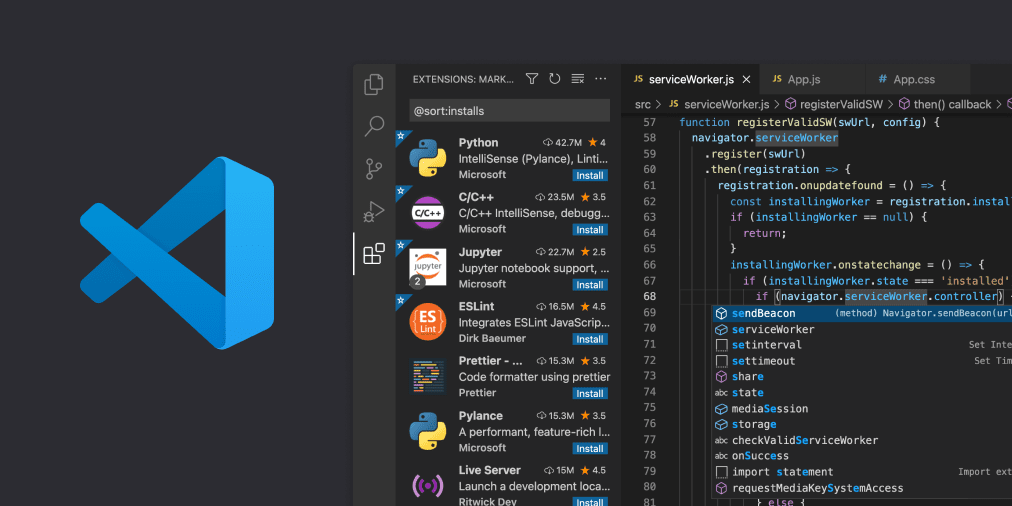Viewport: 1012px width, 506px height.
Task: Open the extensions panel more actions menu
Action: click(x=601, y=79)
